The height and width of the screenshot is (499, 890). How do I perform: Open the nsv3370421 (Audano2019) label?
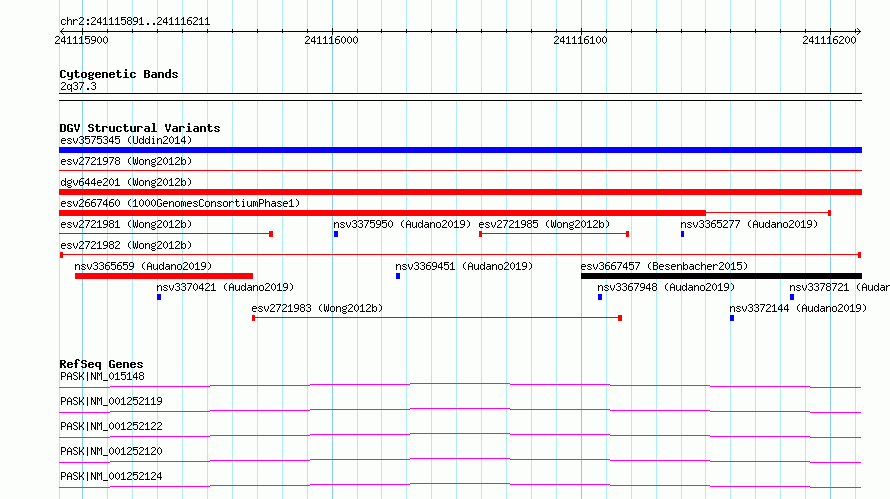coord(225,287)
